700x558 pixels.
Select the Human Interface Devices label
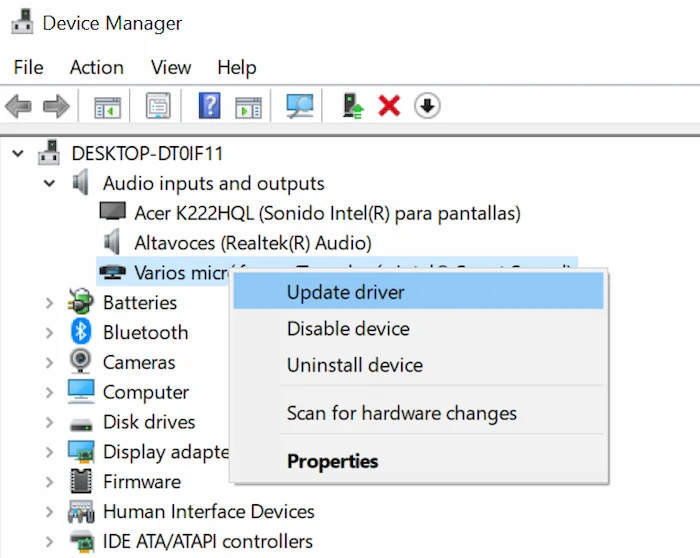(209, 512)
